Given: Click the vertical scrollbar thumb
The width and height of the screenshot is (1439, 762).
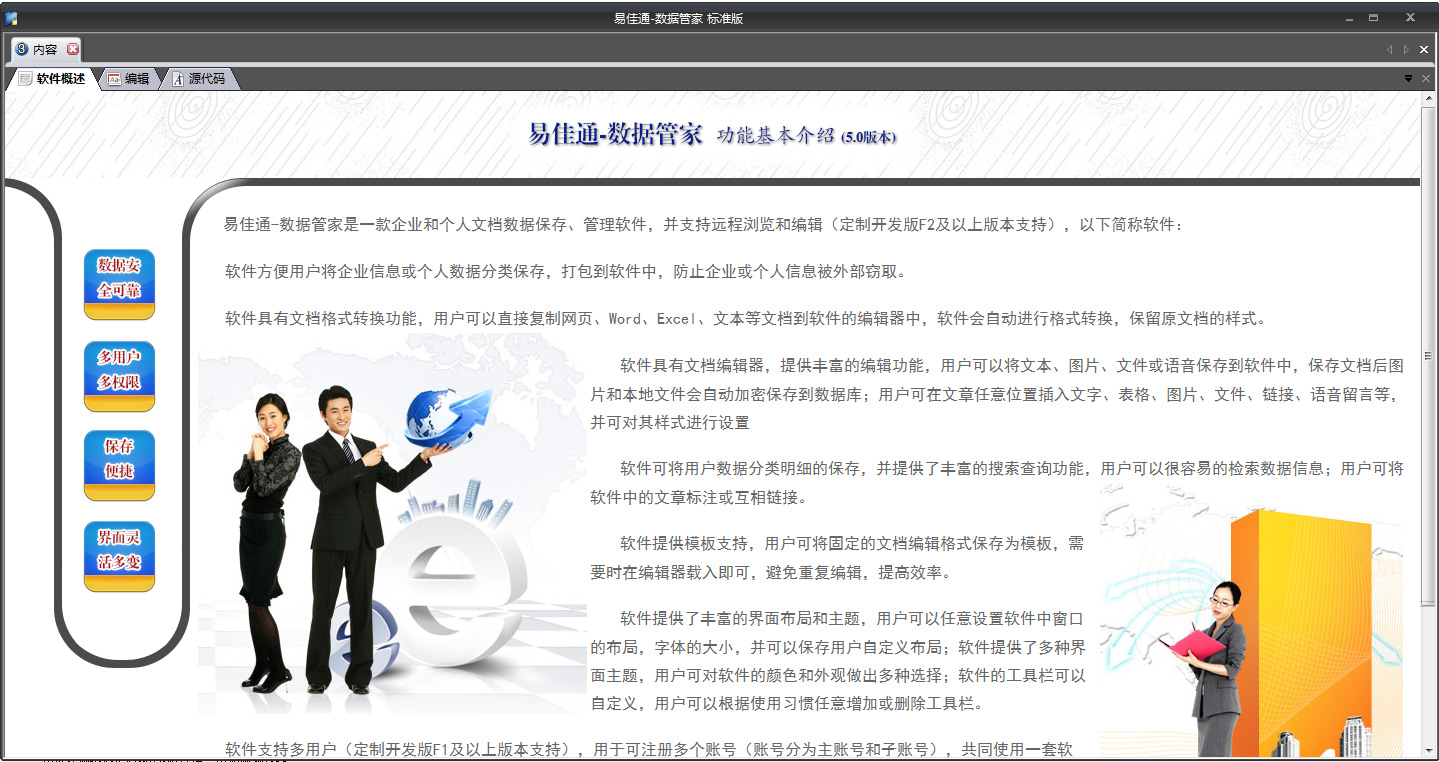Looking at the screenshot, I should [x=1429, y=355].
